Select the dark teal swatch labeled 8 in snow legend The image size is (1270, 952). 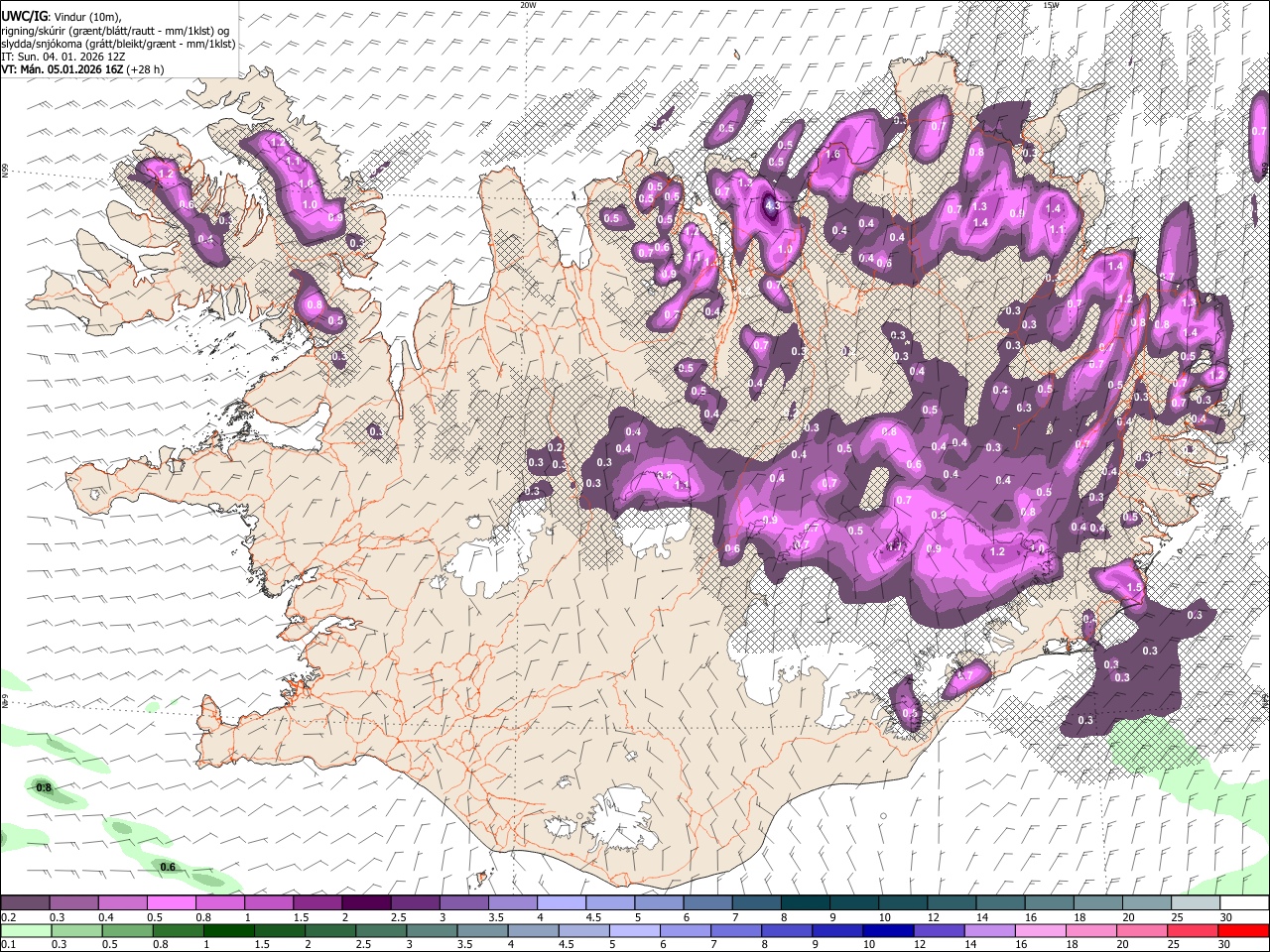click(x=805, y=903)
